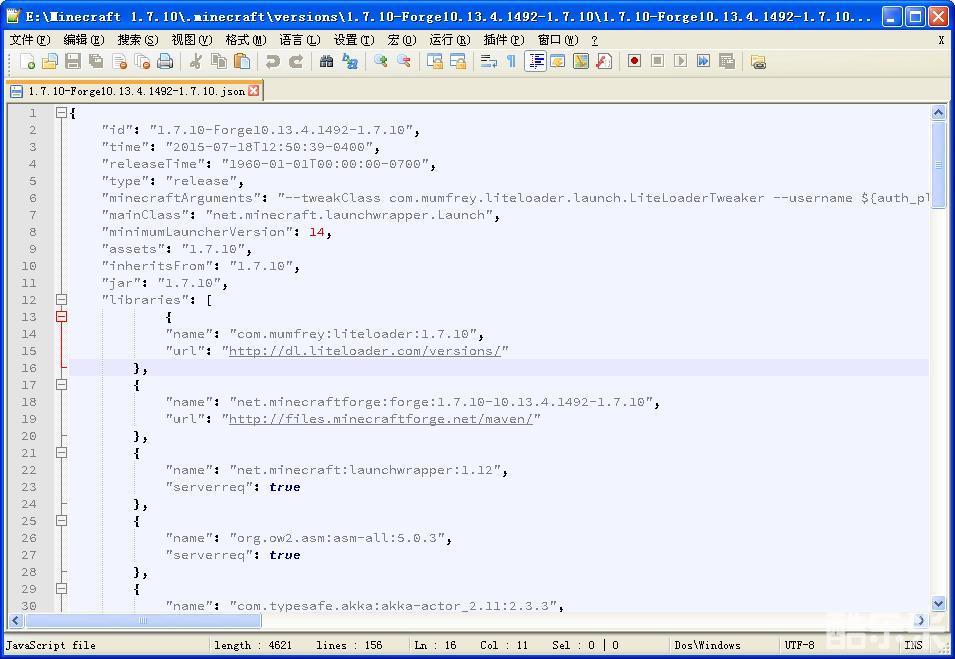This screenshot has width=955, height=659.
Task: Open the 宏(O) menu
Action: [402, 40]
